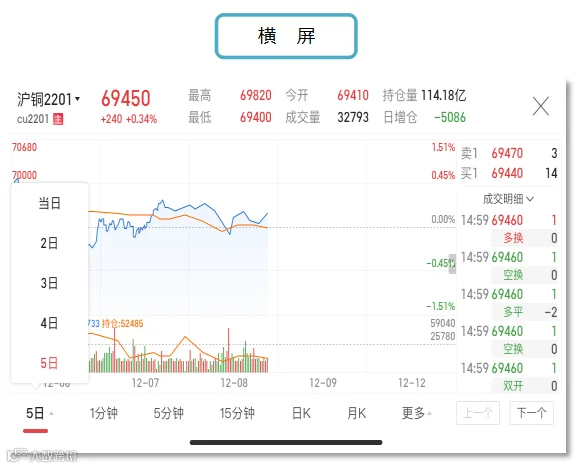
Task: Click the red 主 main-contract badge
Action: pyautogui.click(x=58, y=119)
